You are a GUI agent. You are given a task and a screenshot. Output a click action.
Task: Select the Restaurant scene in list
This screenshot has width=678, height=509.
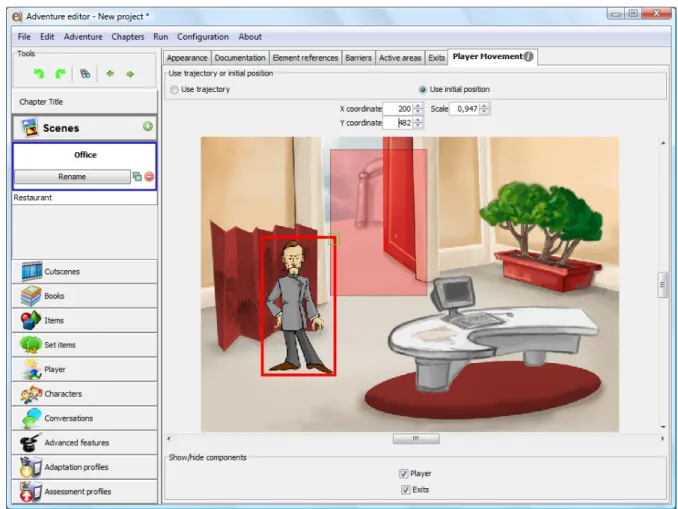(x=84, y=198)
